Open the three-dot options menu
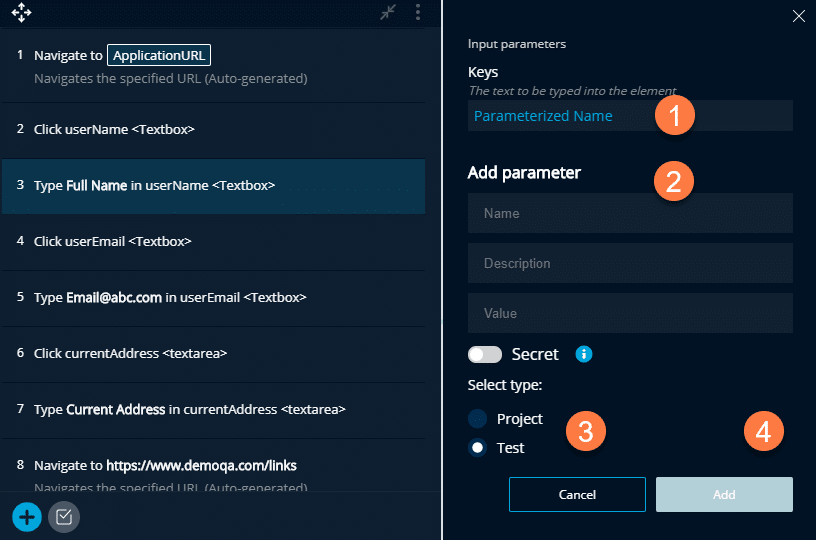 click(418, 13)
